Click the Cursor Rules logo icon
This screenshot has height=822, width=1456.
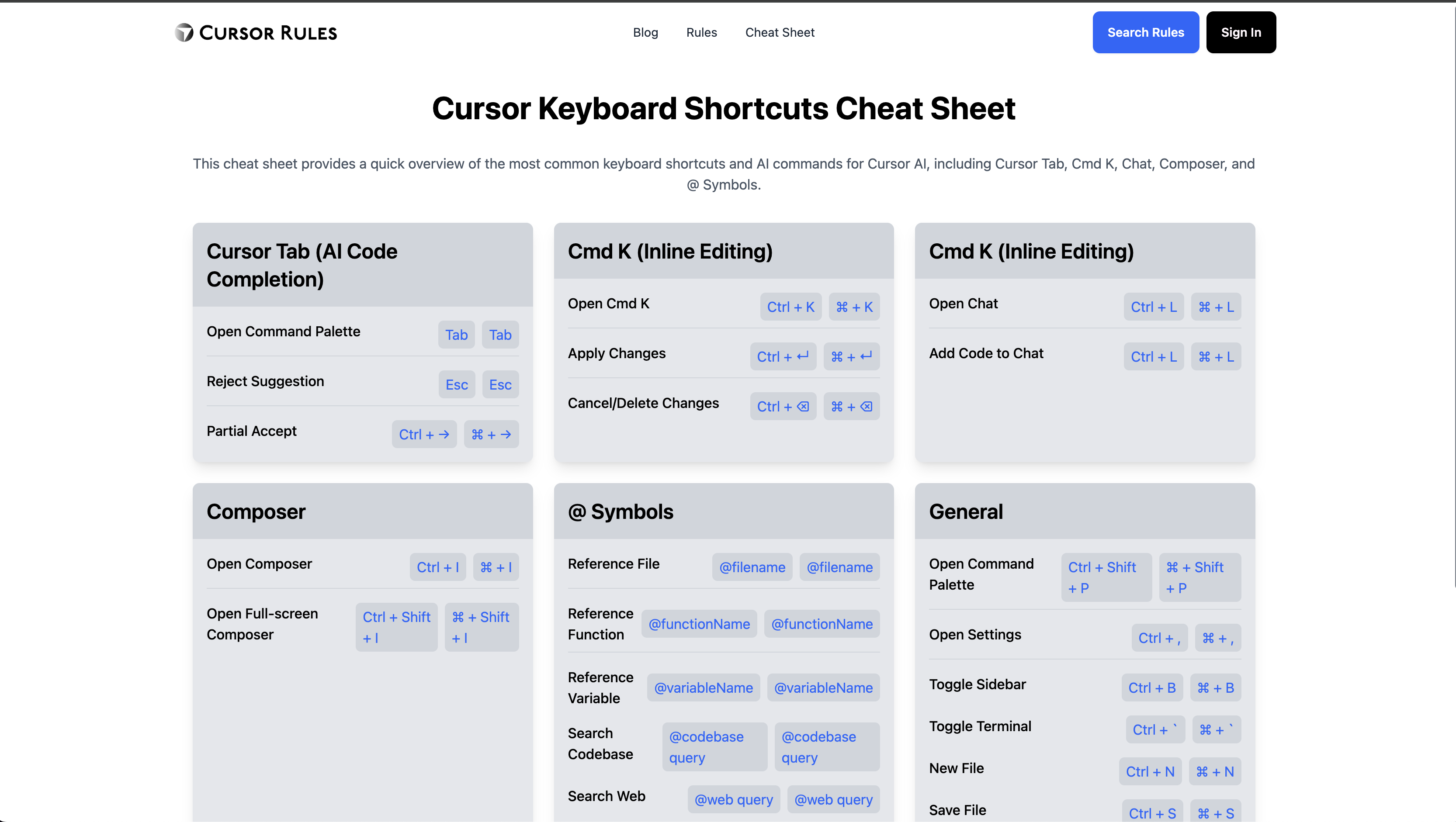[x=184, y=33]
